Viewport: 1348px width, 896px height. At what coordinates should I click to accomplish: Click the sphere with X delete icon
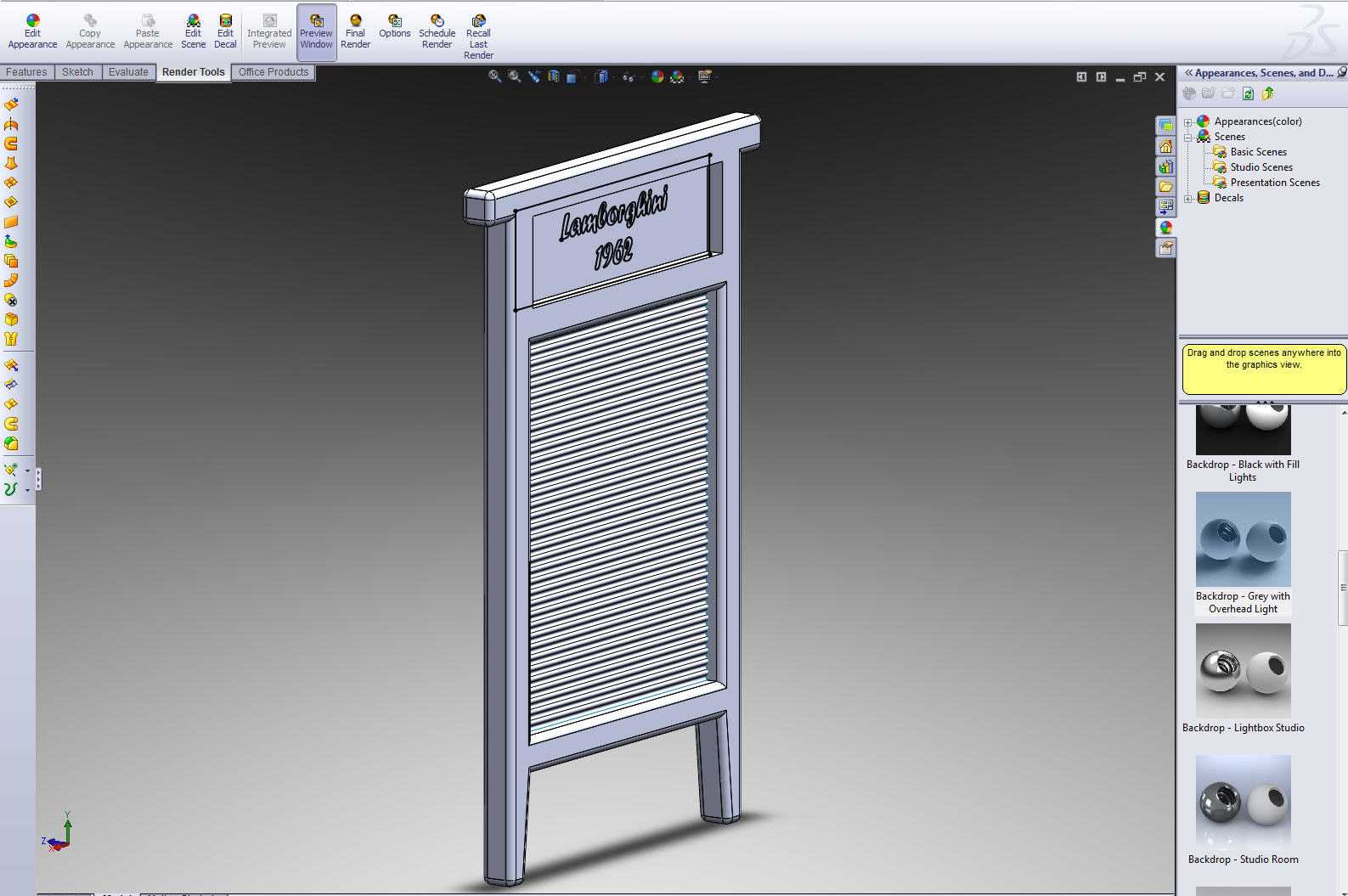(11, 300)
